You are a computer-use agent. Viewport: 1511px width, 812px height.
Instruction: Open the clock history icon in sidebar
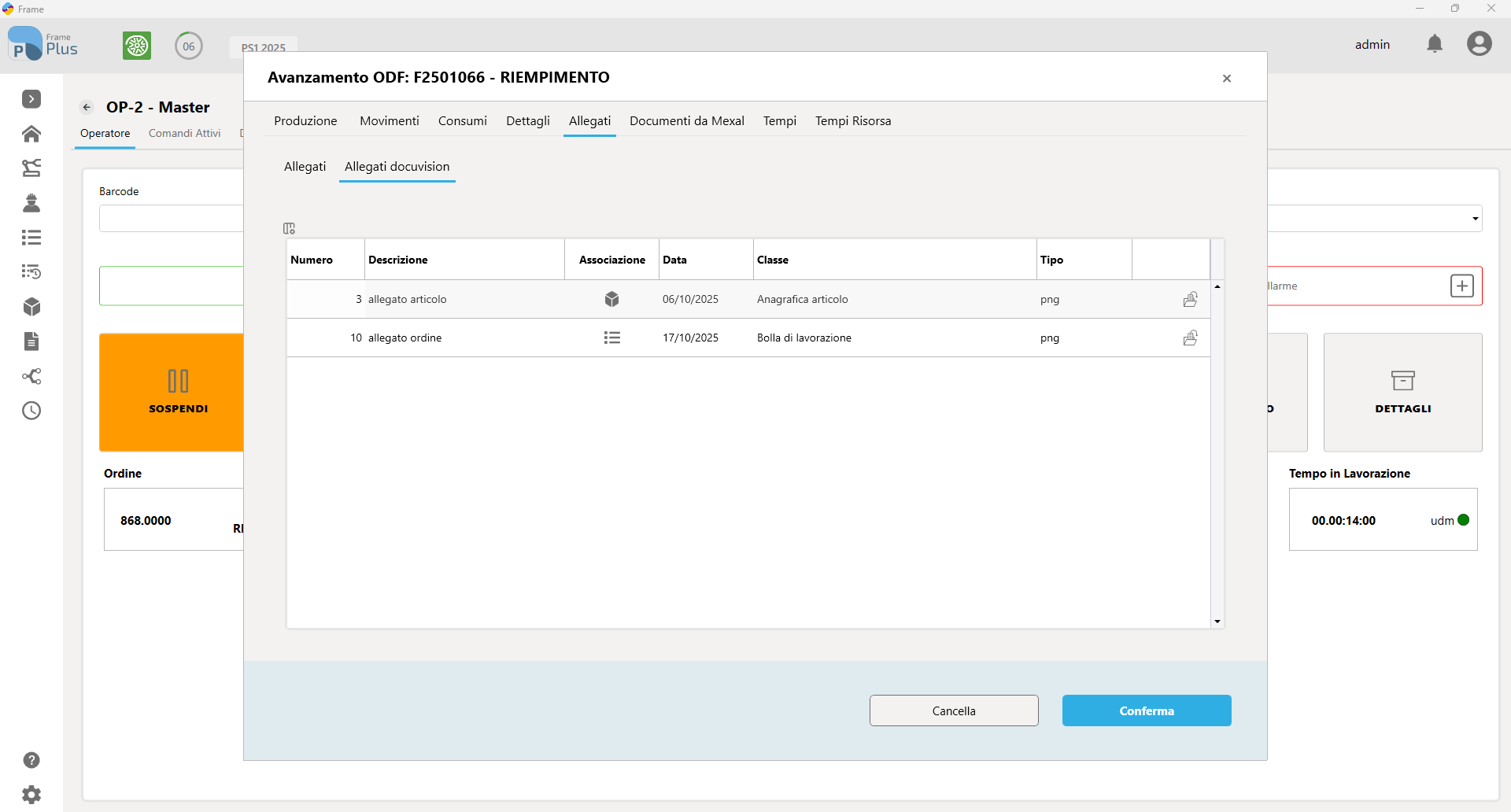[x=31, y=411]
